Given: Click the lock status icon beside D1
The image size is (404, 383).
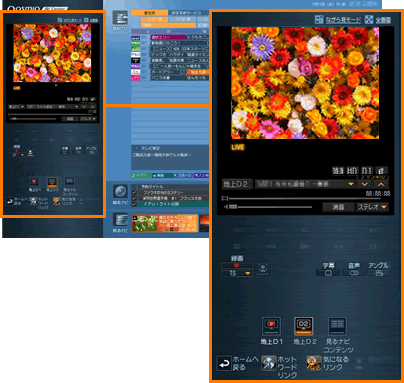Looking at the screenshot, I should point(381,170).
